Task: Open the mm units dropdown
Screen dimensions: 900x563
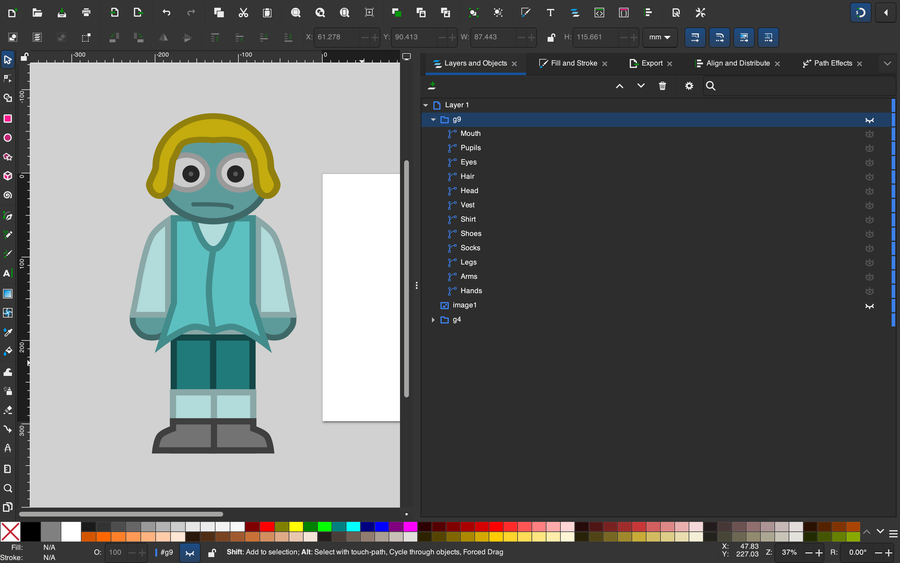Action: click(x=660, y=37)
